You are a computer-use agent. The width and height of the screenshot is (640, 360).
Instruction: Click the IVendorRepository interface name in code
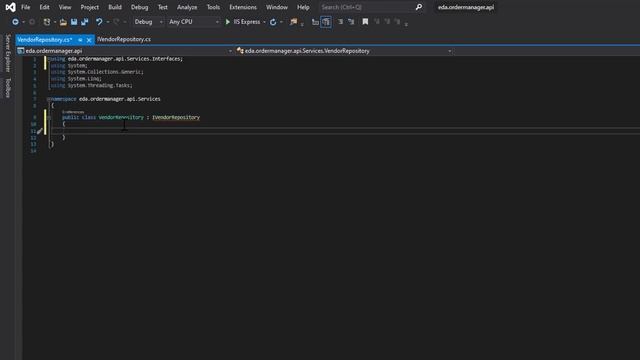coord(176,118)
